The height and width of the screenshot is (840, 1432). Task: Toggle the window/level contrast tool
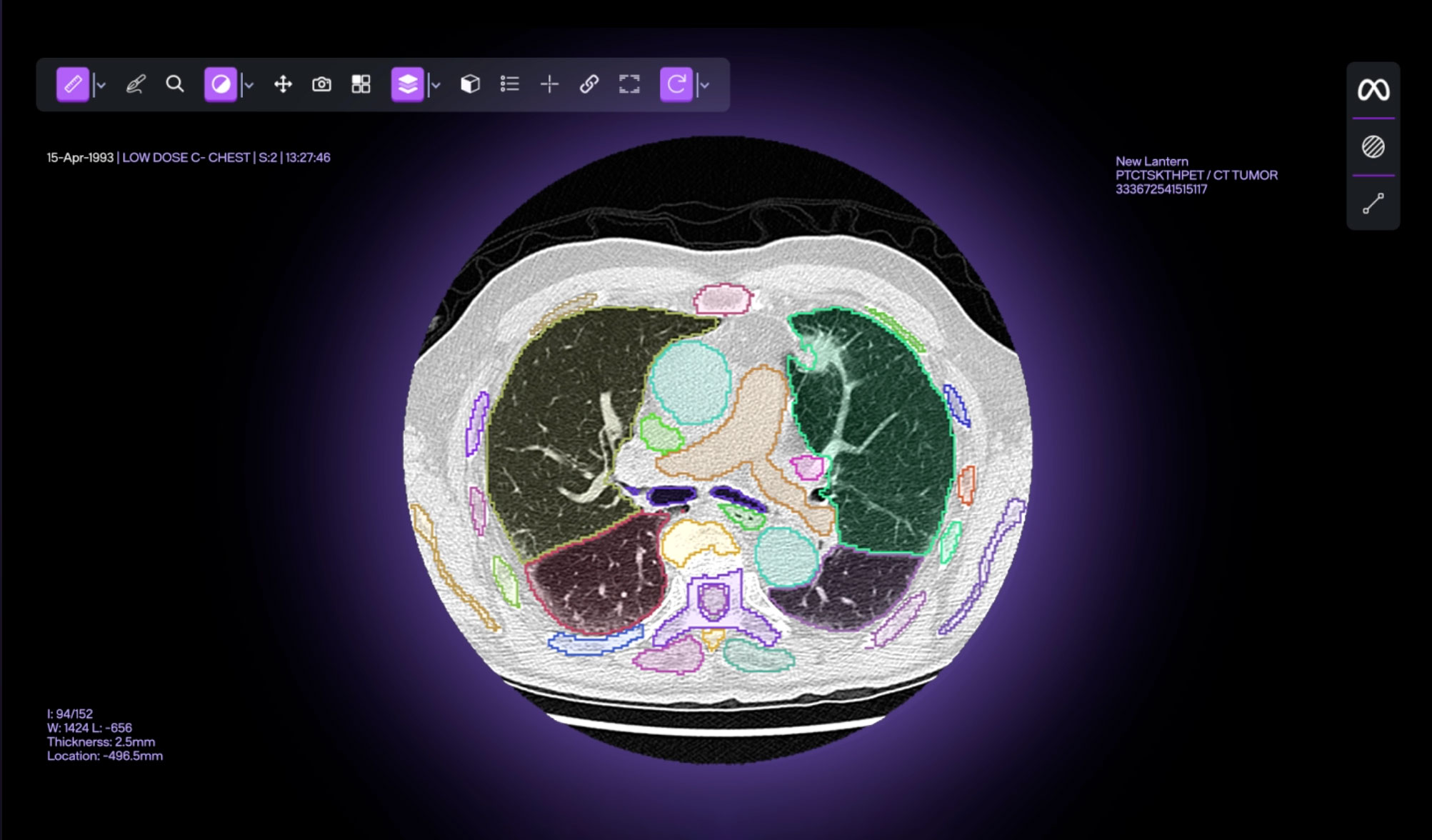pos(221,85)
